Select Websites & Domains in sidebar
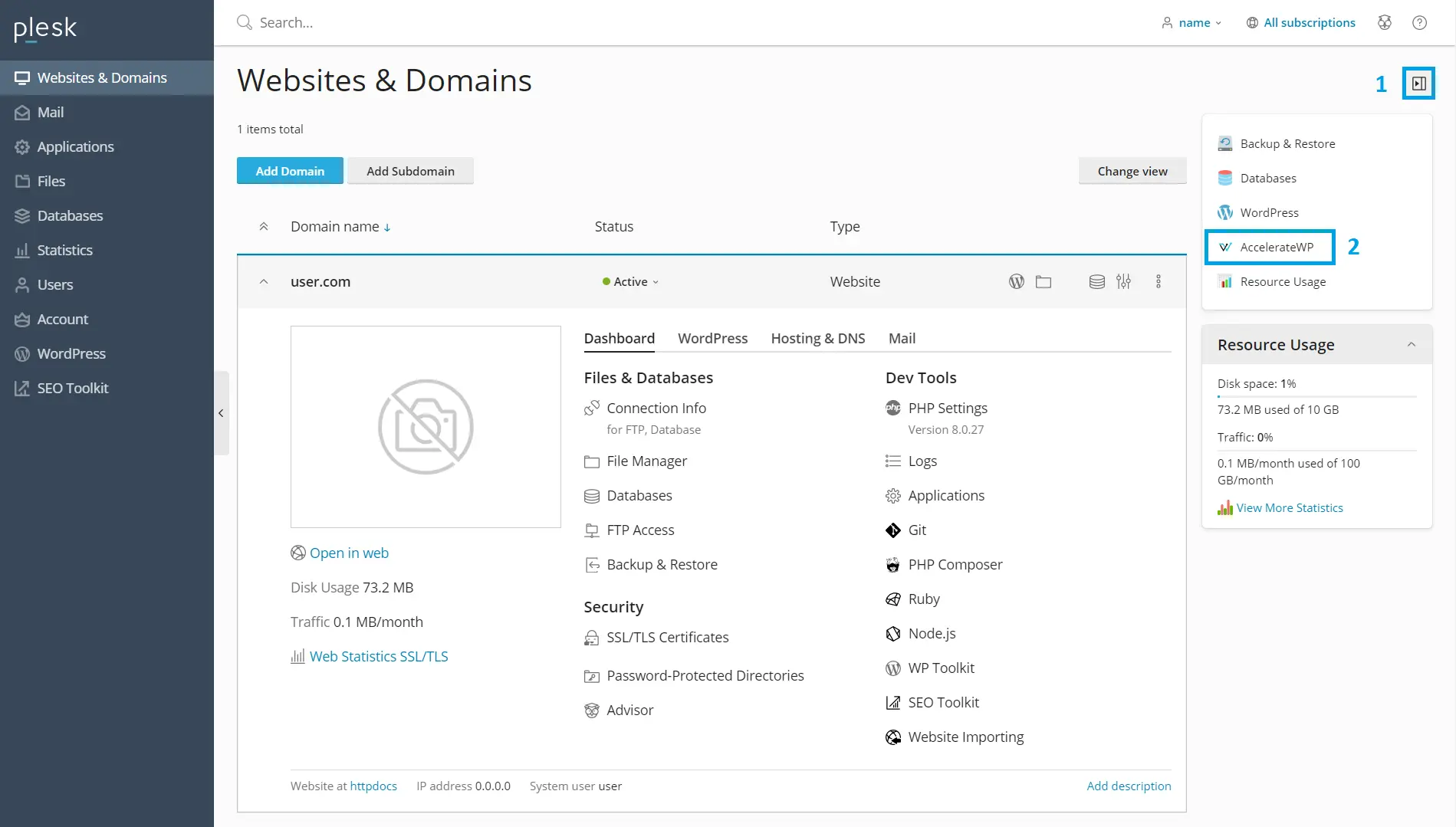 tap(107, 77)
